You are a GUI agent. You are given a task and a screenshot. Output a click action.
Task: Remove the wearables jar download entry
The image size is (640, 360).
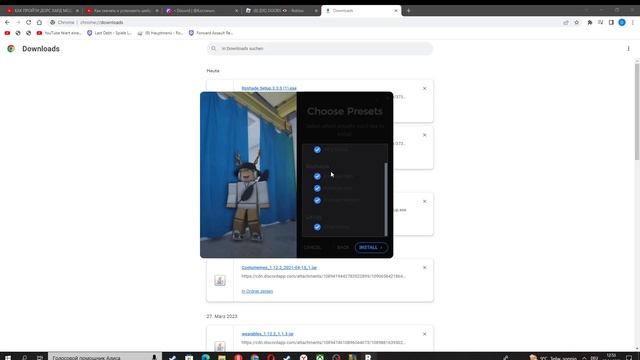pyautogui.click(x=424, y=334)
